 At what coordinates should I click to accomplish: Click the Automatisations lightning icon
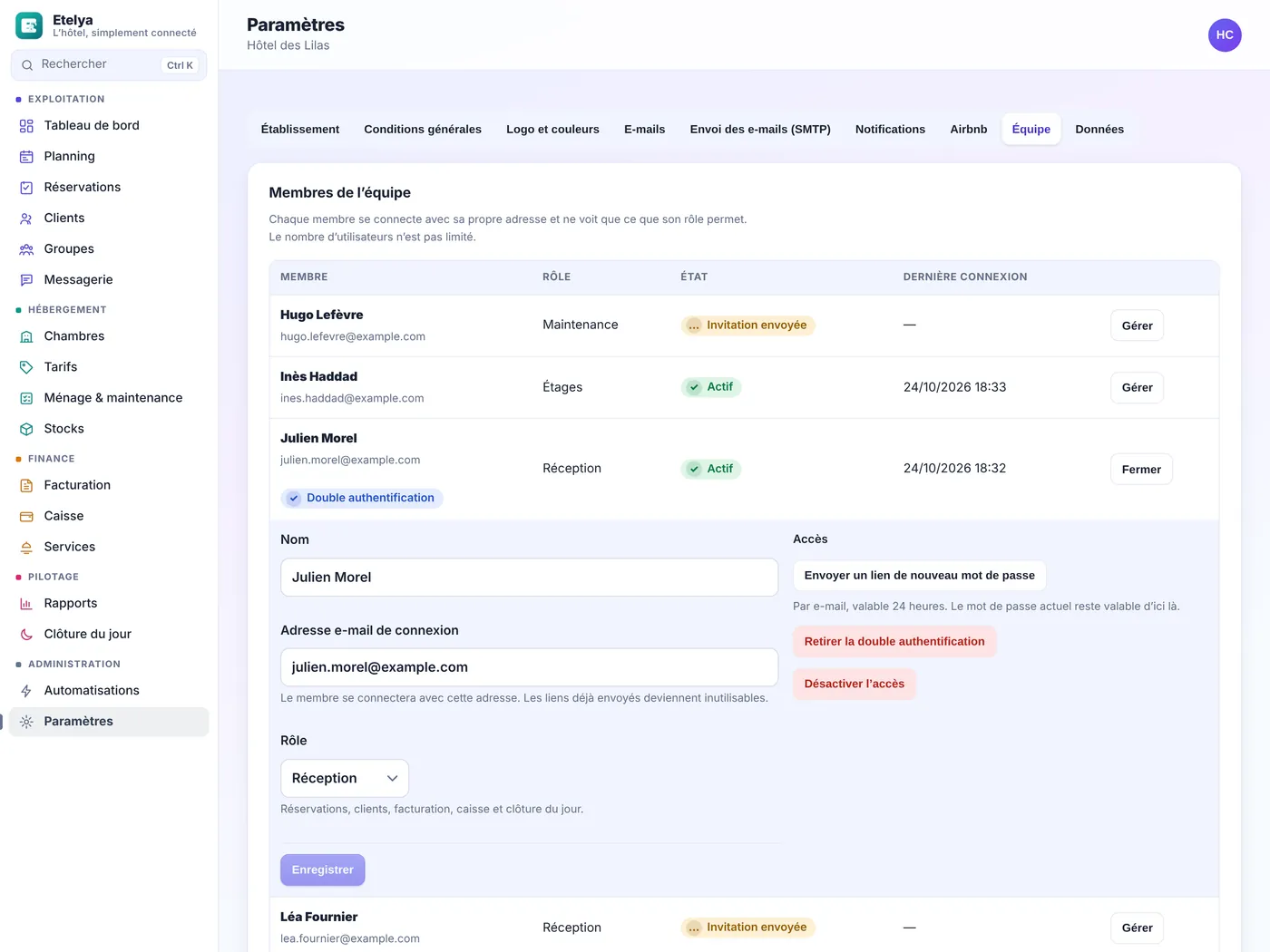(x=26, y=691)
